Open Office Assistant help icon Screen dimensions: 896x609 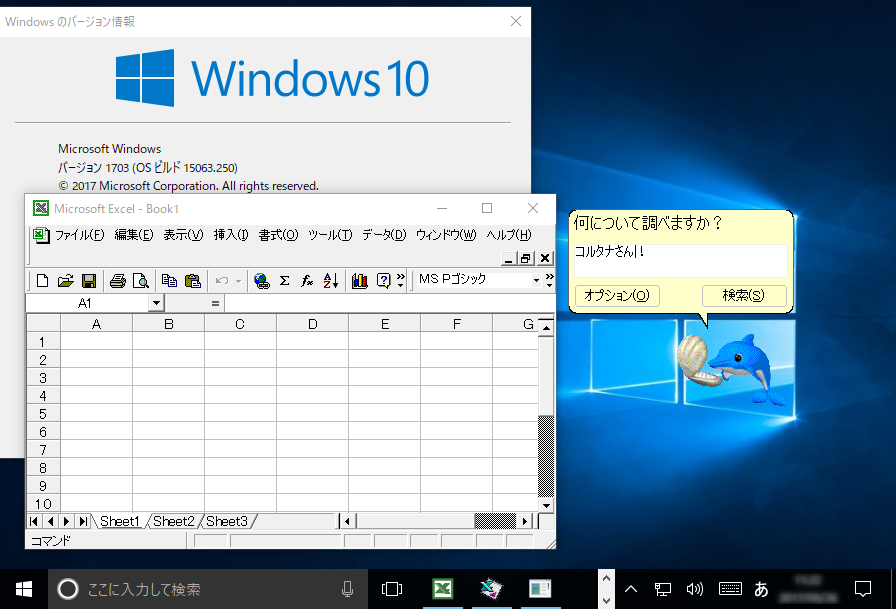pyautogui.click(x=383, y=281)
